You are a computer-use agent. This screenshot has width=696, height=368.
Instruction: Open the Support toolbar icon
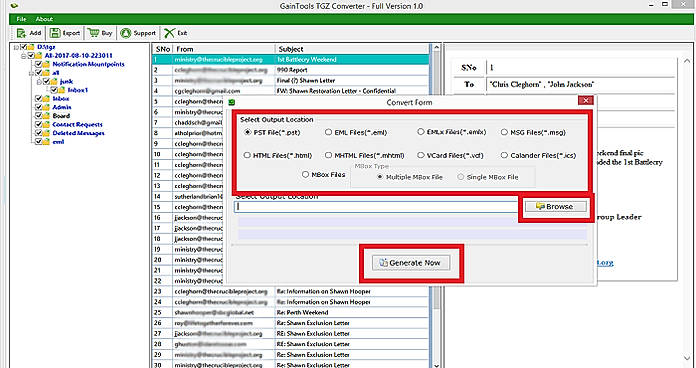(x=126, y=33)
